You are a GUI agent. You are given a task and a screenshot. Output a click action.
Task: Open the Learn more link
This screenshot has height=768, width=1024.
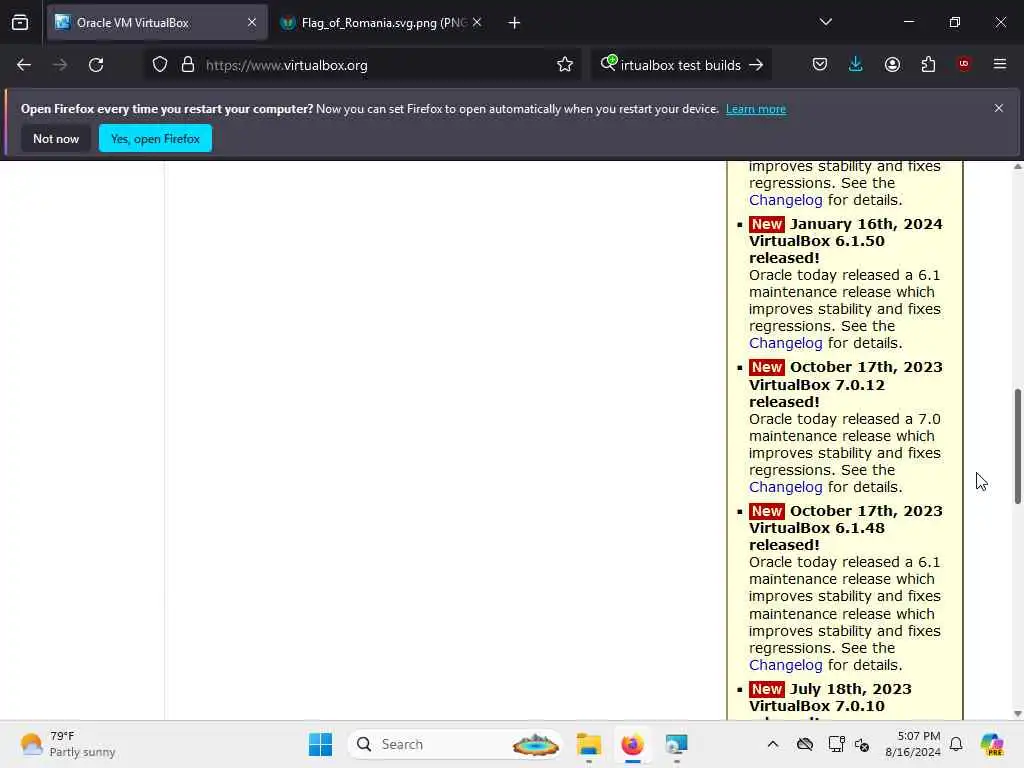pyautogui.click(x=756, y=109)
